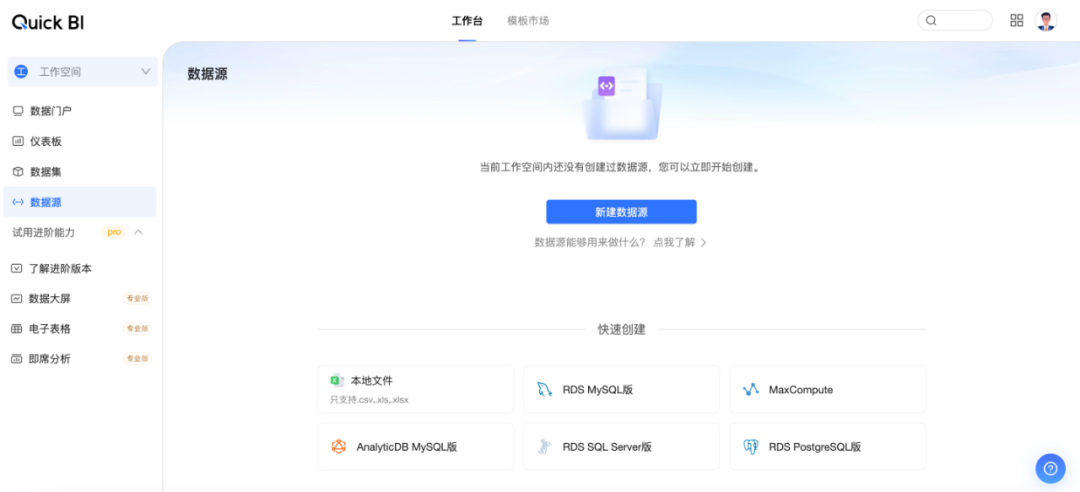Click 专业版 badge beside 即席分析

click(x=137, y=359)
